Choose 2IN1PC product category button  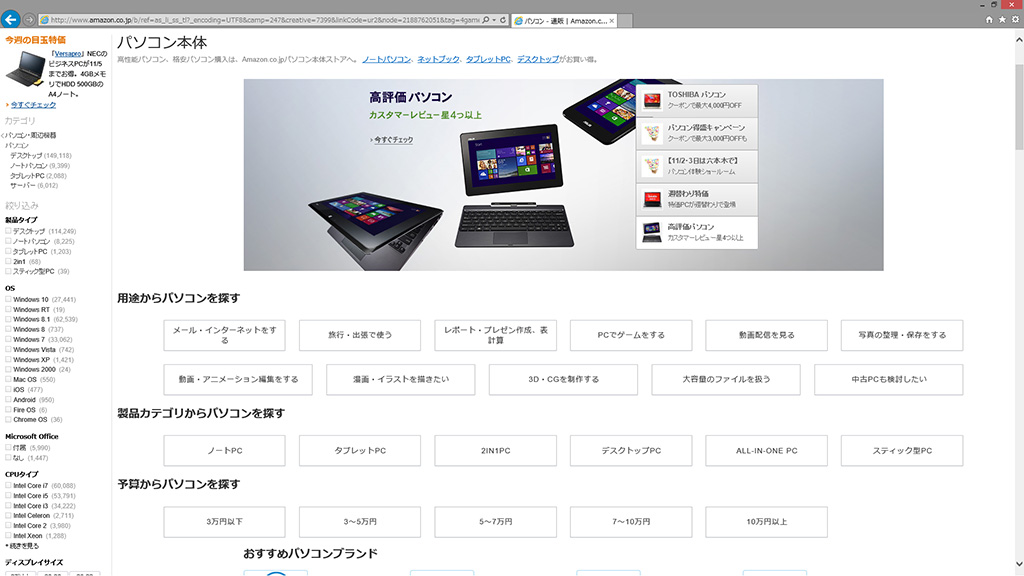(496, 451)
